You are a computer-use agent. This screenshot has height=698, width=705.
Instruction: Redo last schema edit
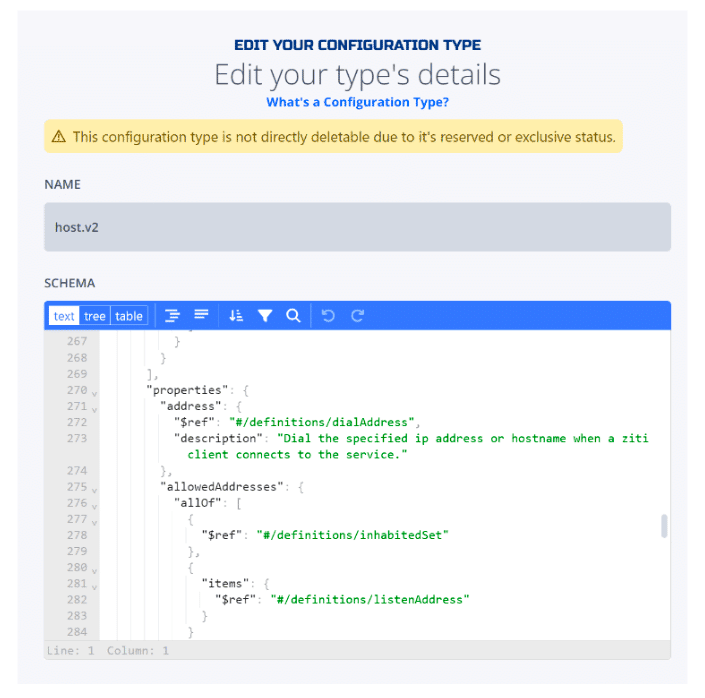[x=357, y=316]
